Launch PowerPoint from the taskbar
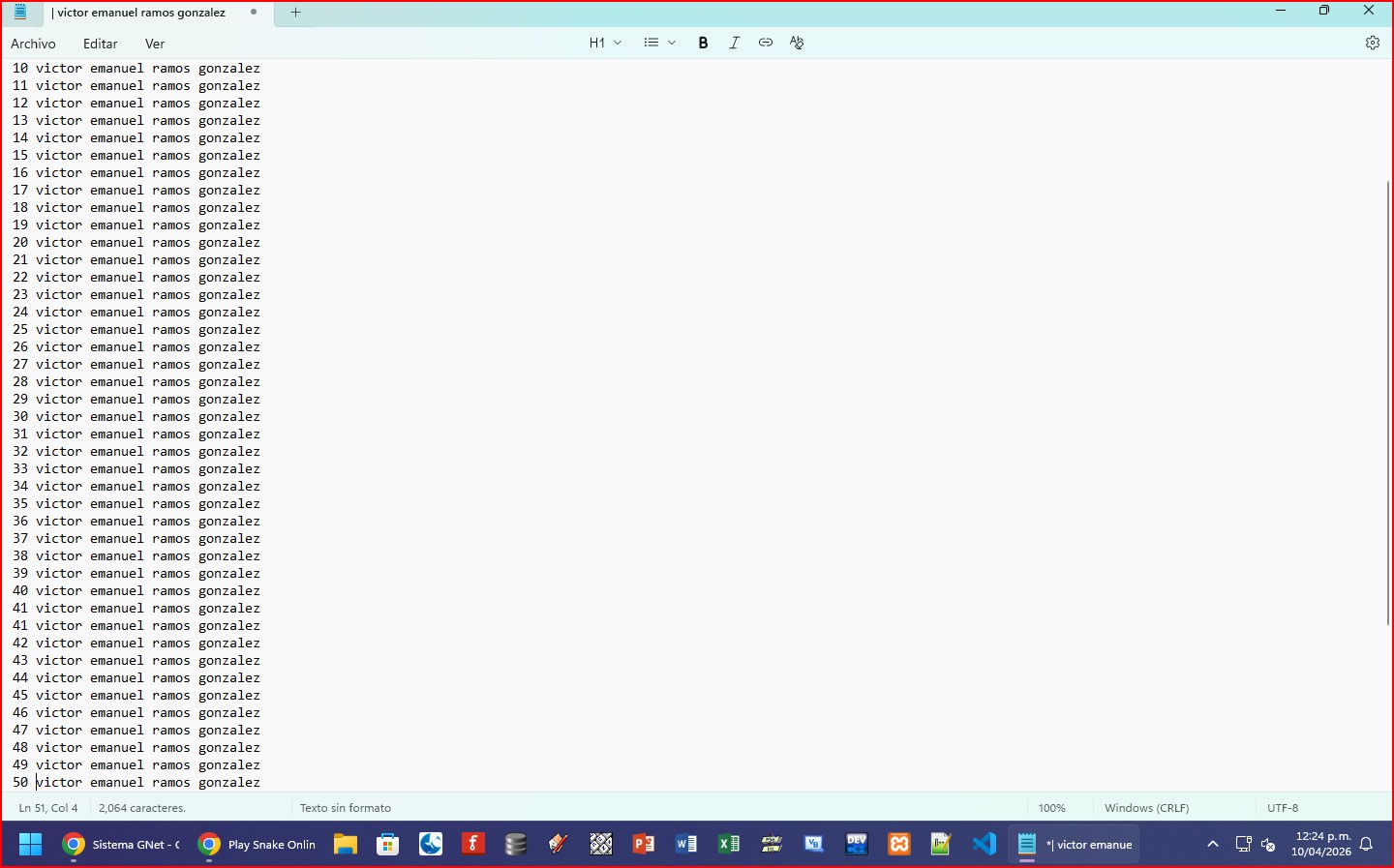Viewport: 1394px width, 868px height. coord(644,845)
